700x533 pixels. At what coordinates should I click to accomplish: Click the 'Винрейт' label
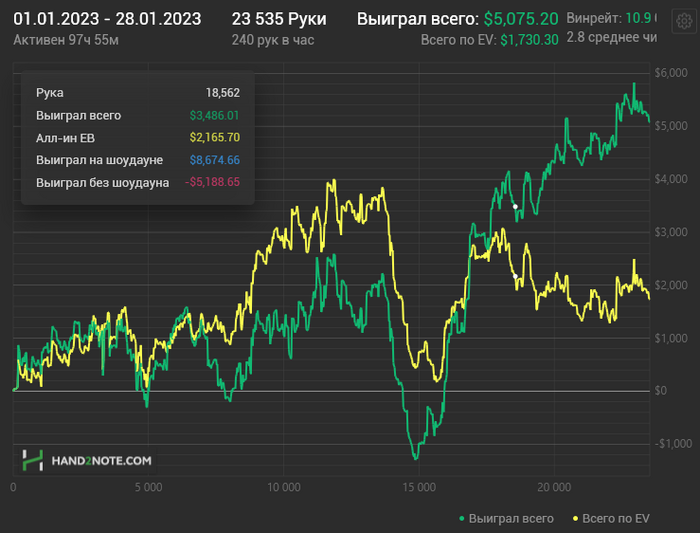click(594, 18)
